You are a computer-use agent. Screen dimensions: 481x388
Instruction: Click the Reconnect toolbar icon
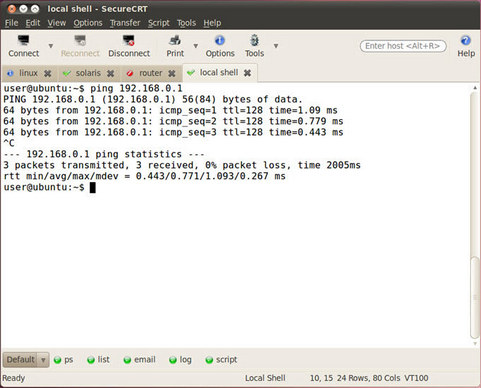click(x=80, y=46)
